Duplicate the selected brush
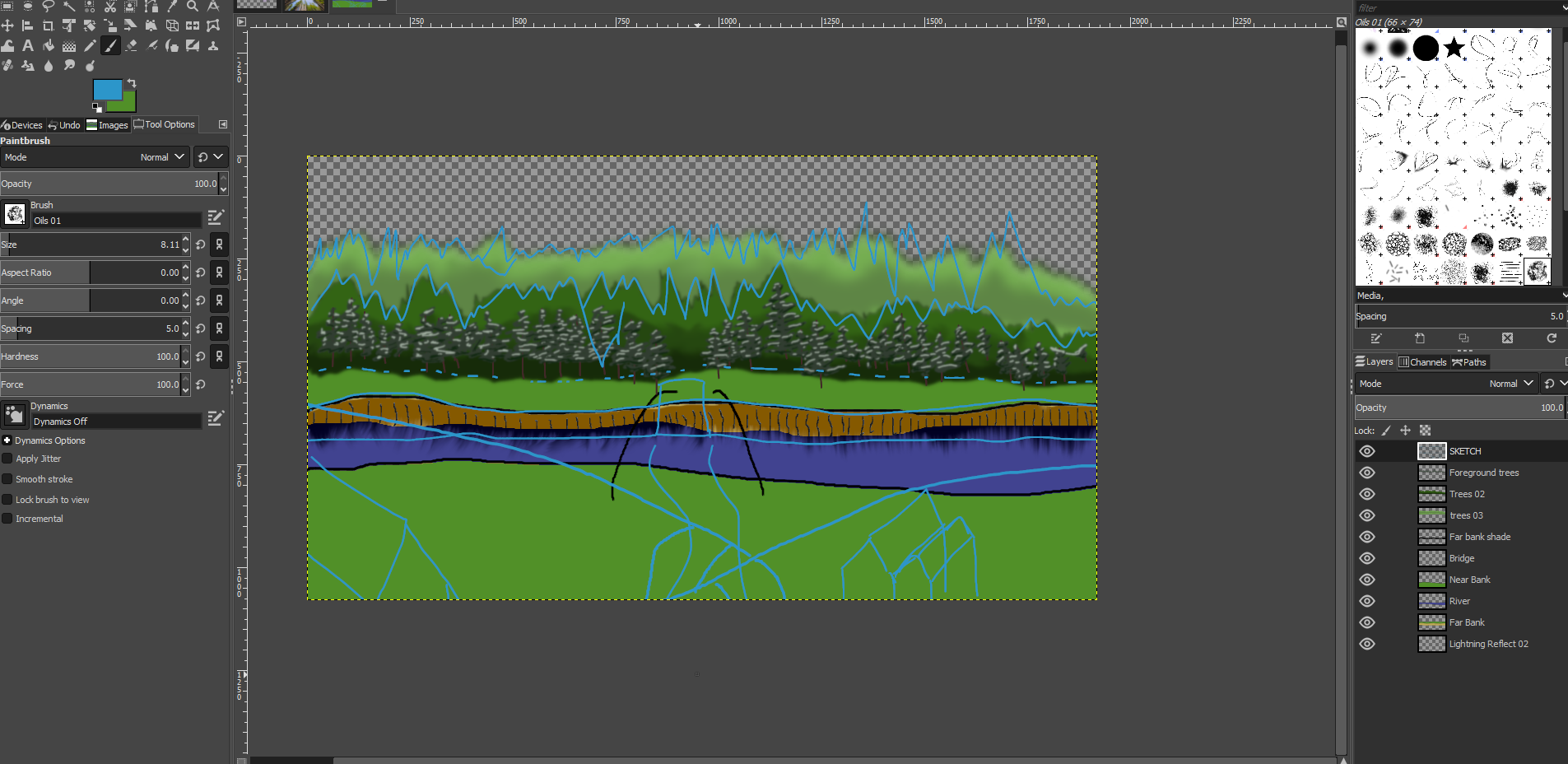This screenshot has height=764, width=1568. 1463,338
